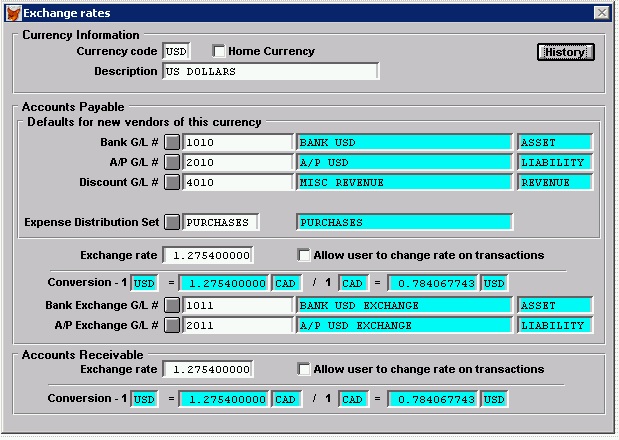This screenshot has height=440, width=619.
Task: Edit Expense Distribution Set field PURCHASES
Action: tap(221, 223)
